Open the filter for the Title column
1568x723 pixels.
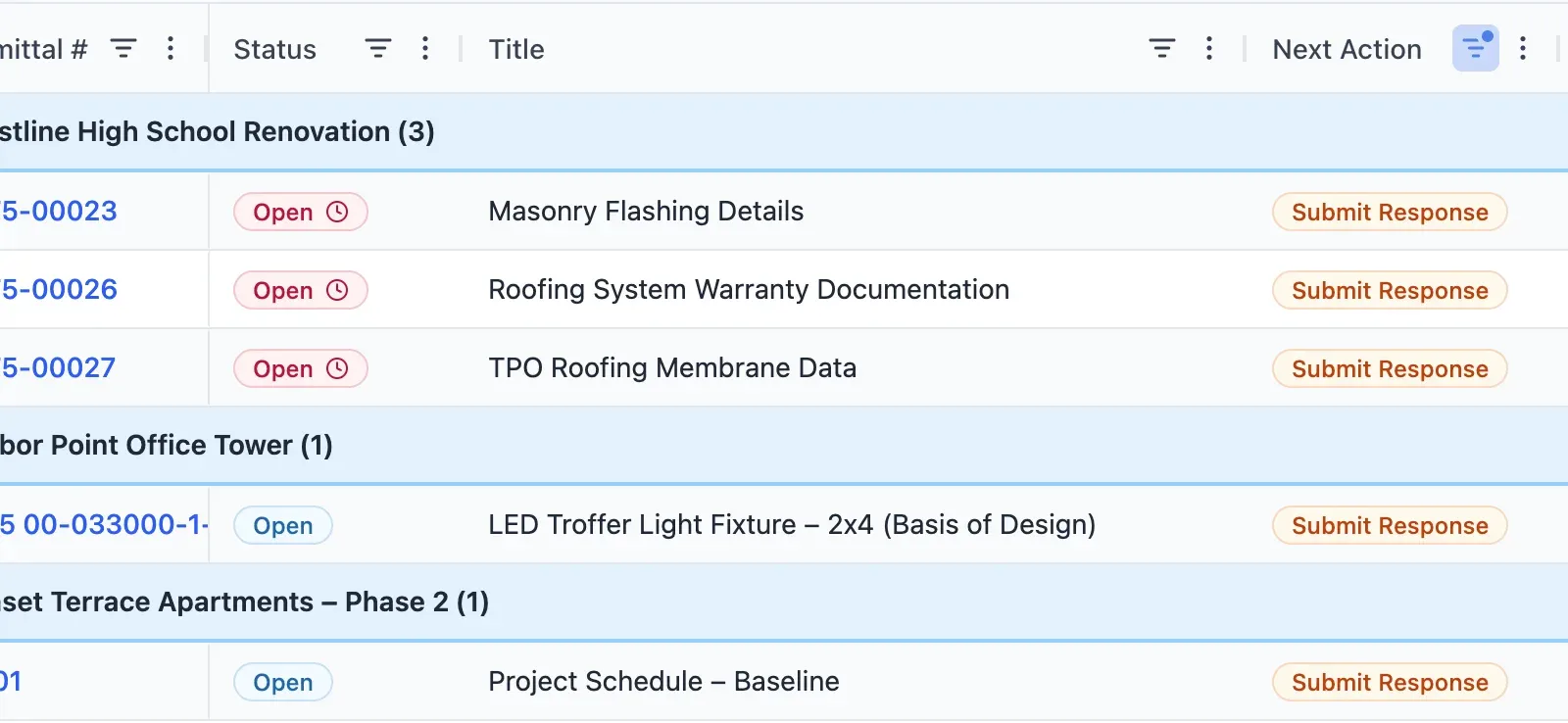coord(1161,47)
